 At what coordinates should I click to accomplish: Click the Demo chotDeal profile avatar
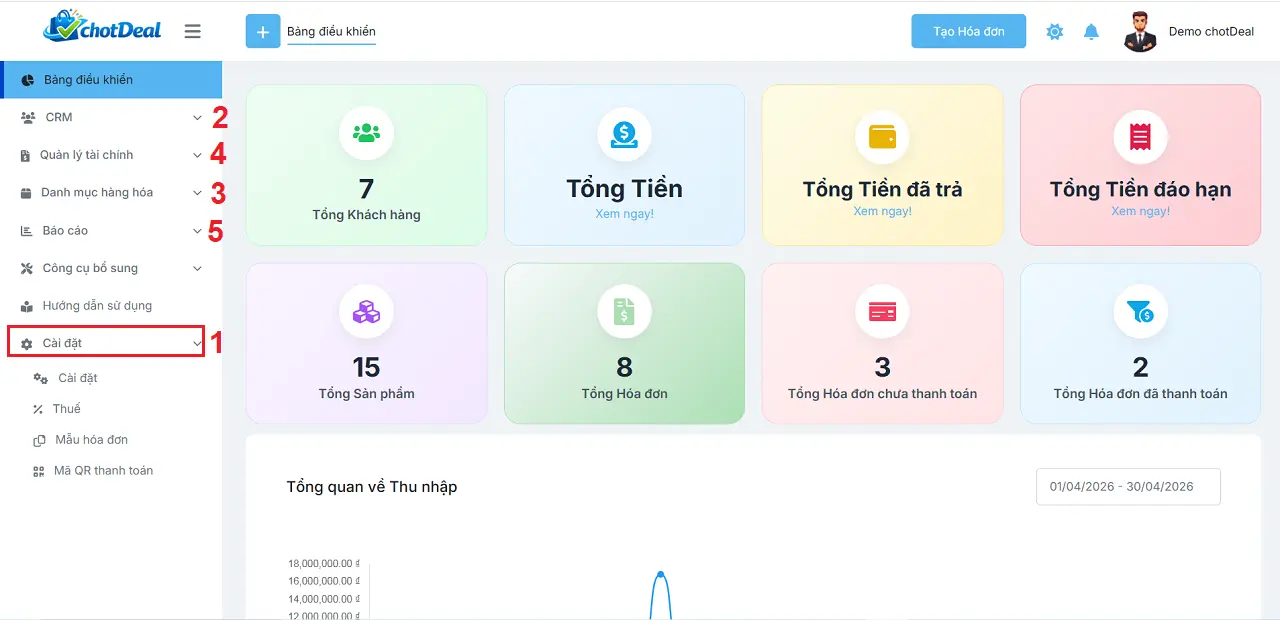(1140, 31)
